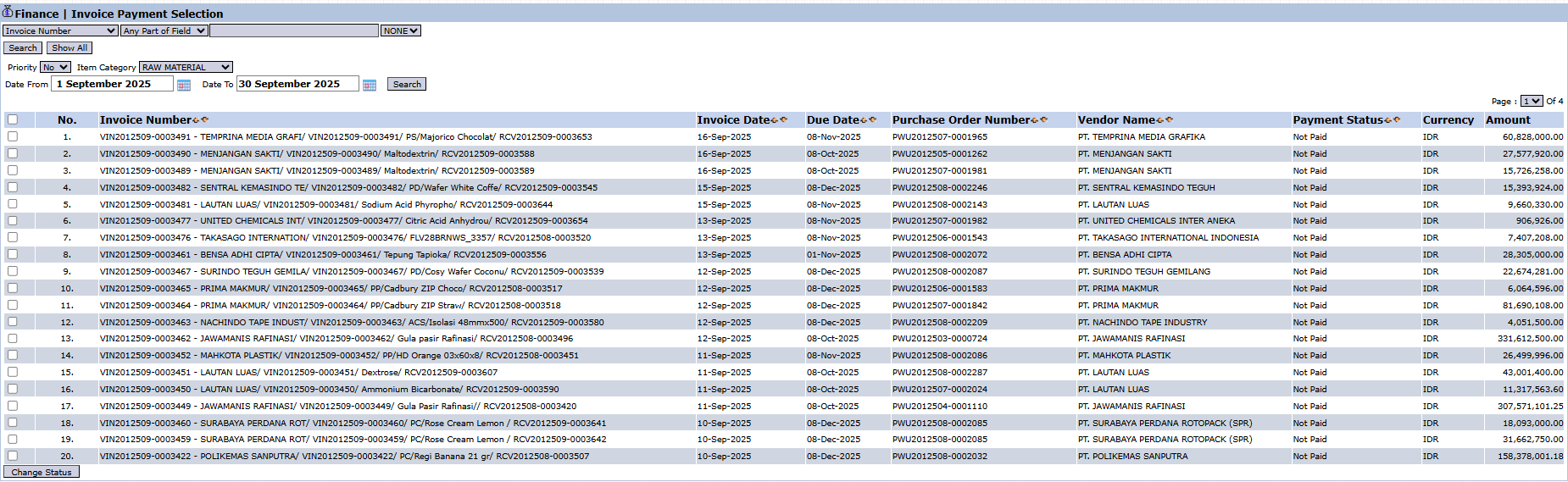This screenshot has height=482, width=1568.
Task: Click the right sort arrow beside Invoice Date
Action: (x=784, y=120)
